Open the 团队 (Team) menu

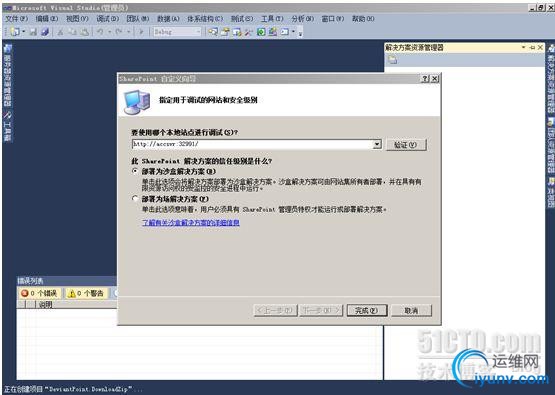(138, 18)
